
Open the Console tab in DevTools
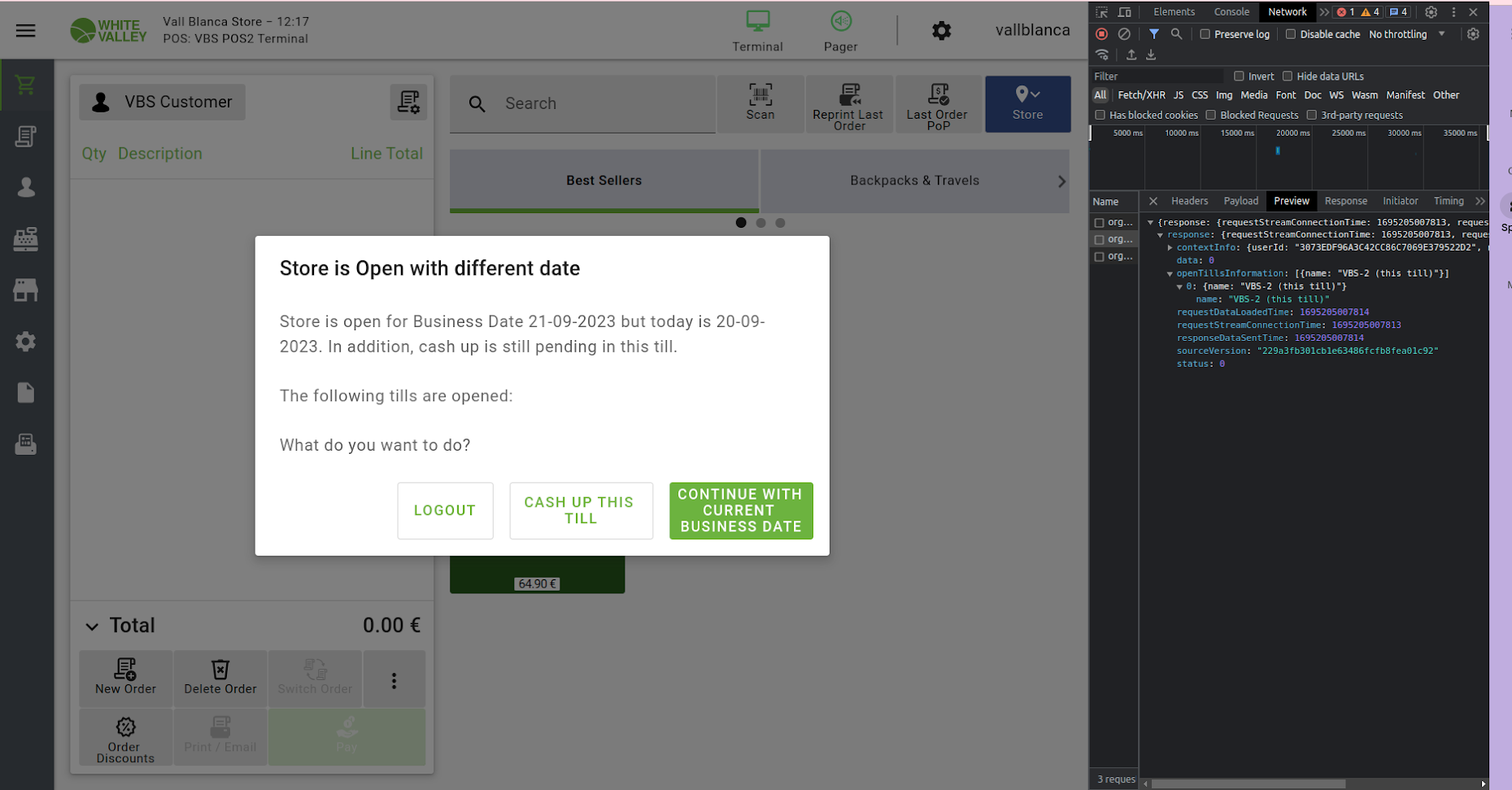tap(1231, 12)
